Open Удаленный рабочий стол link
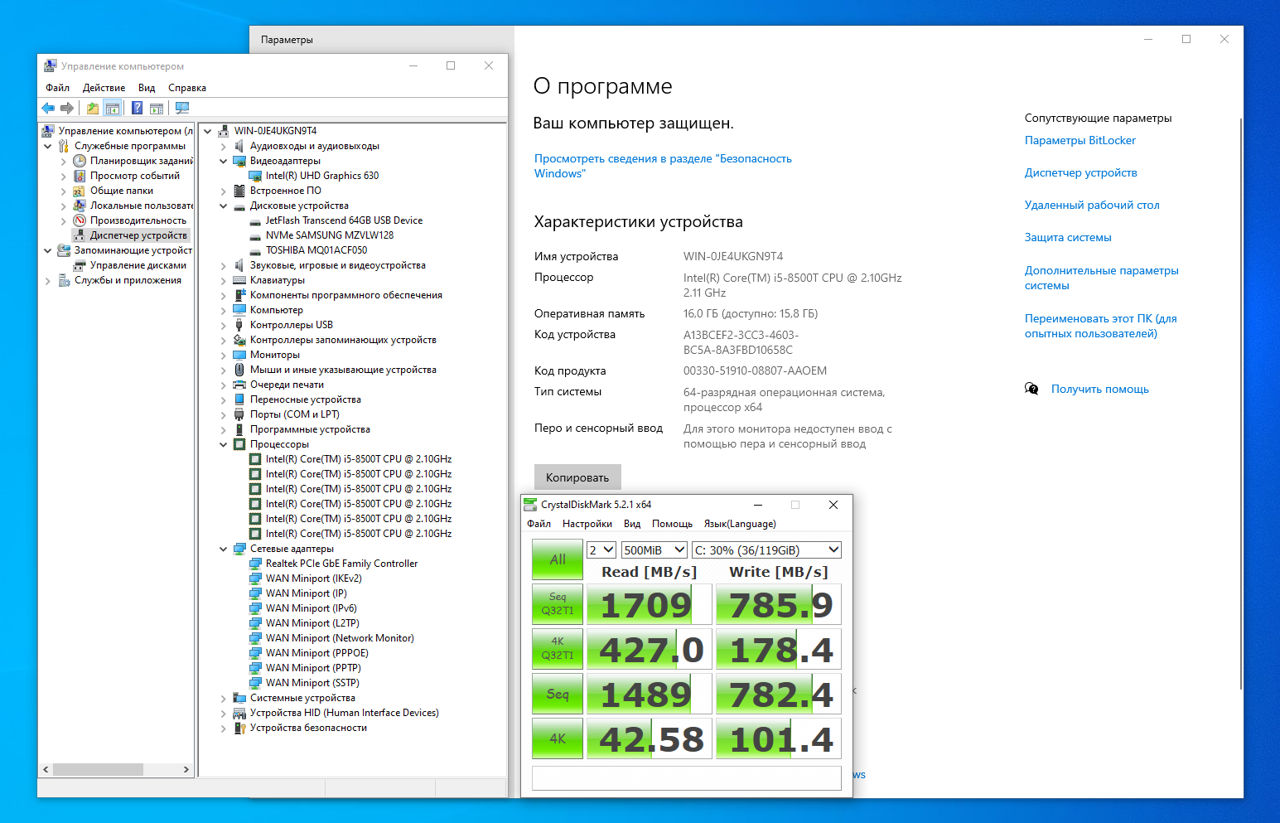 [x=1092, y=205]
